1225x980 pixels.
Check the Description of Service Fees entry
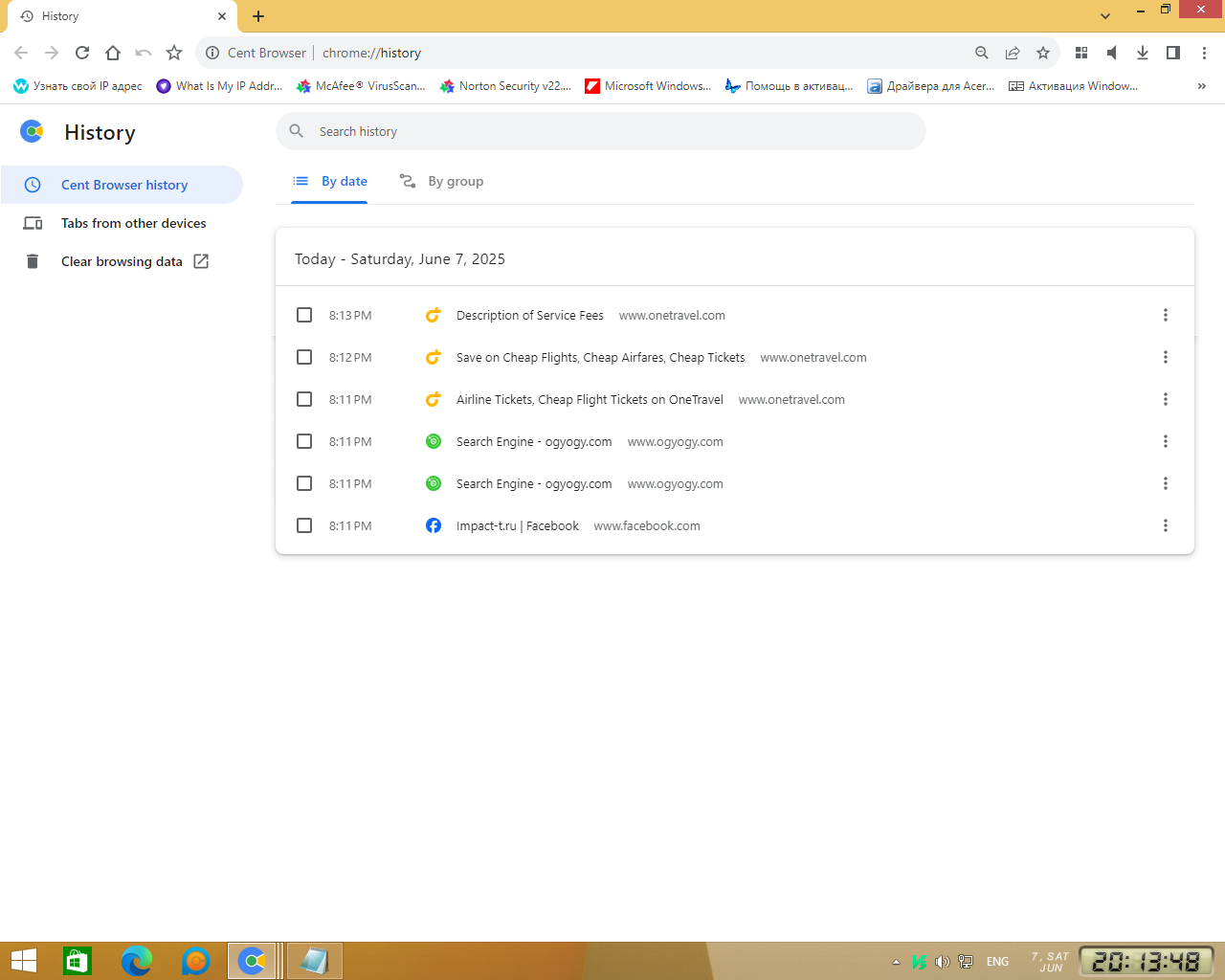coord(304,315)
